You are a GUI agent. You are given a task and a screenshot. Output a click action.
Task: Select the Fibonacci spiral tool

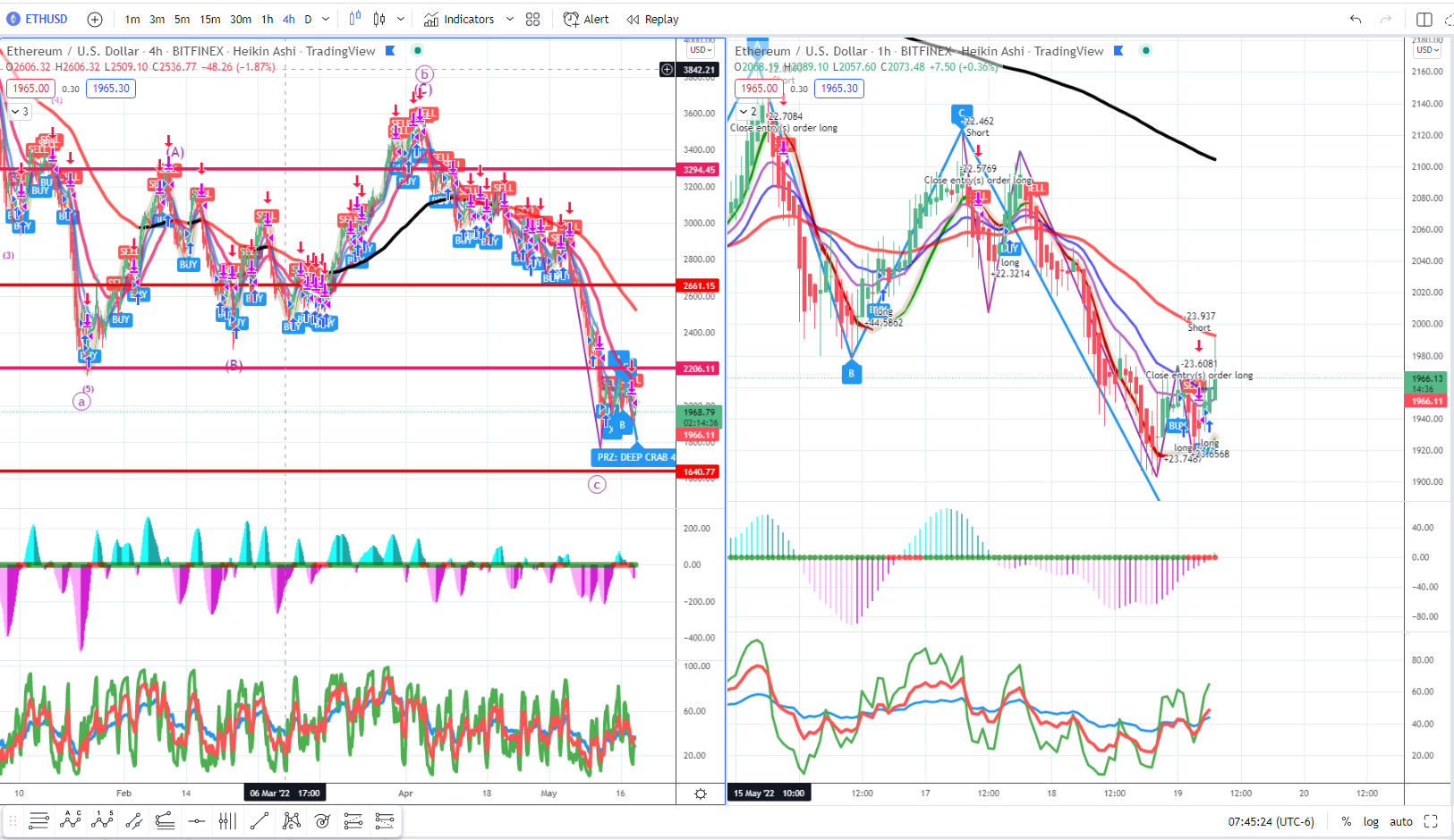pyautogui.click(x=322, y=820)
